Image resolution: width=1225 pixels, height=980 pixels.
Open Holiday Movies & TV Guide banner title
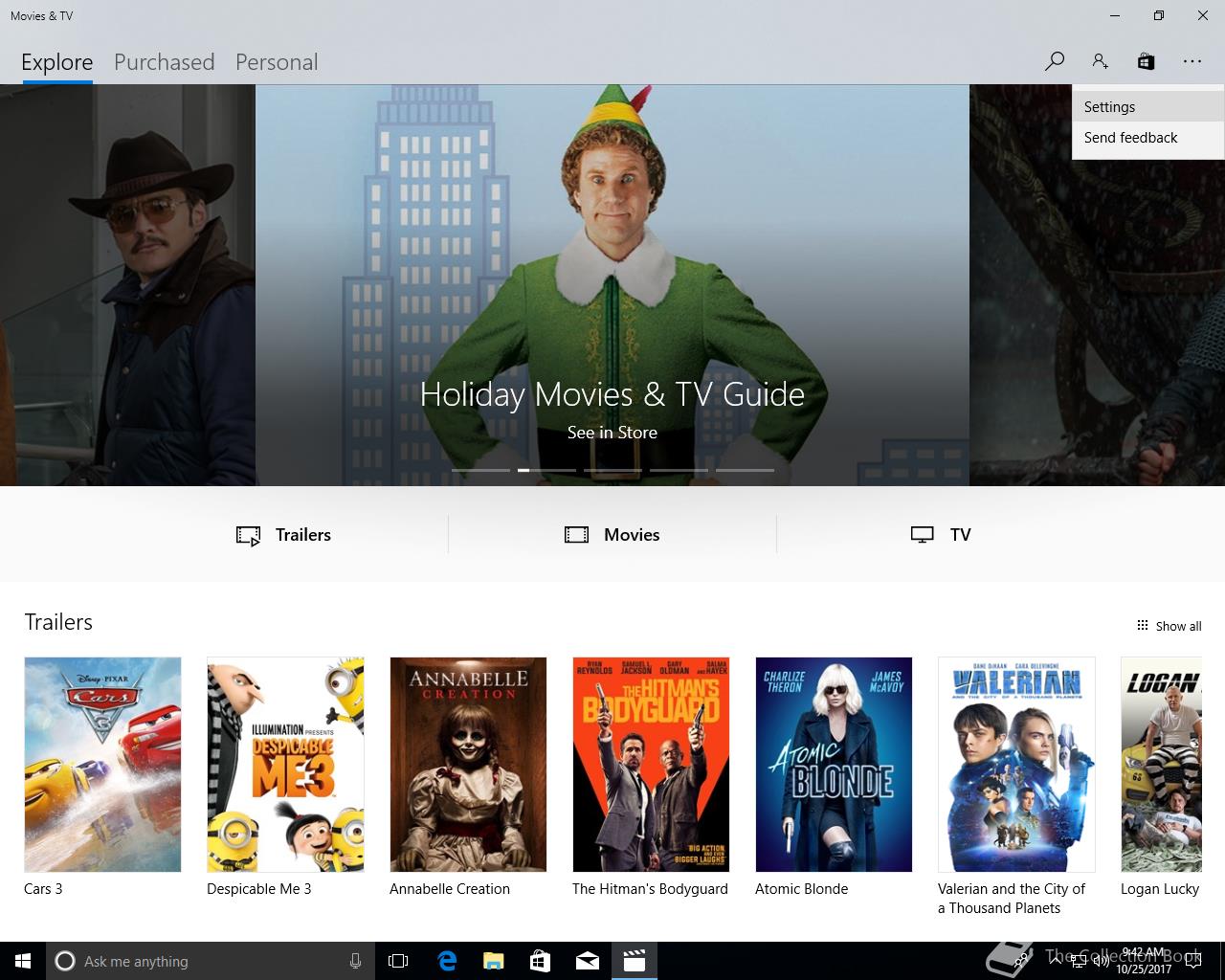point(612,394)
